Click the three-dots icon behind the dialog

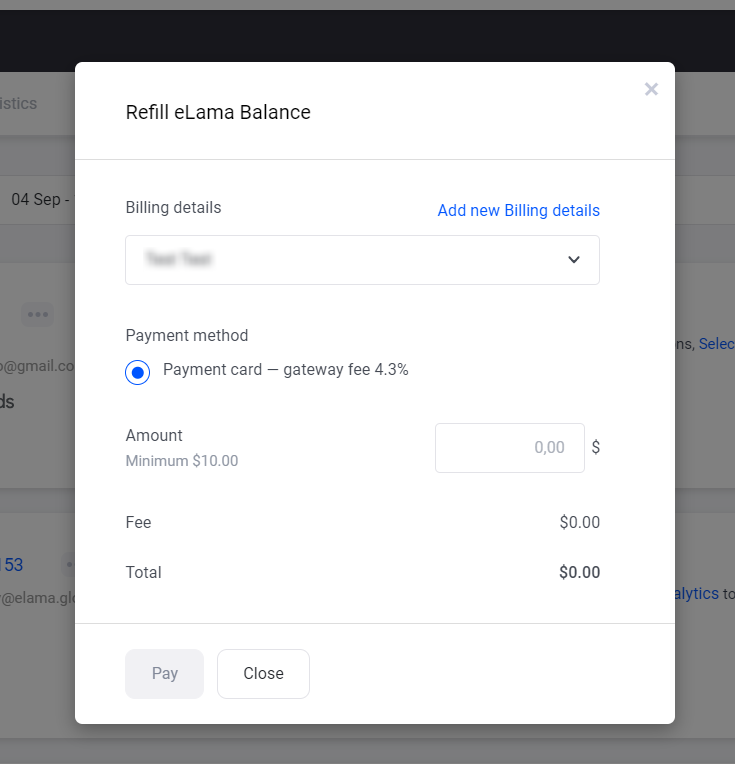click(38, 315)
